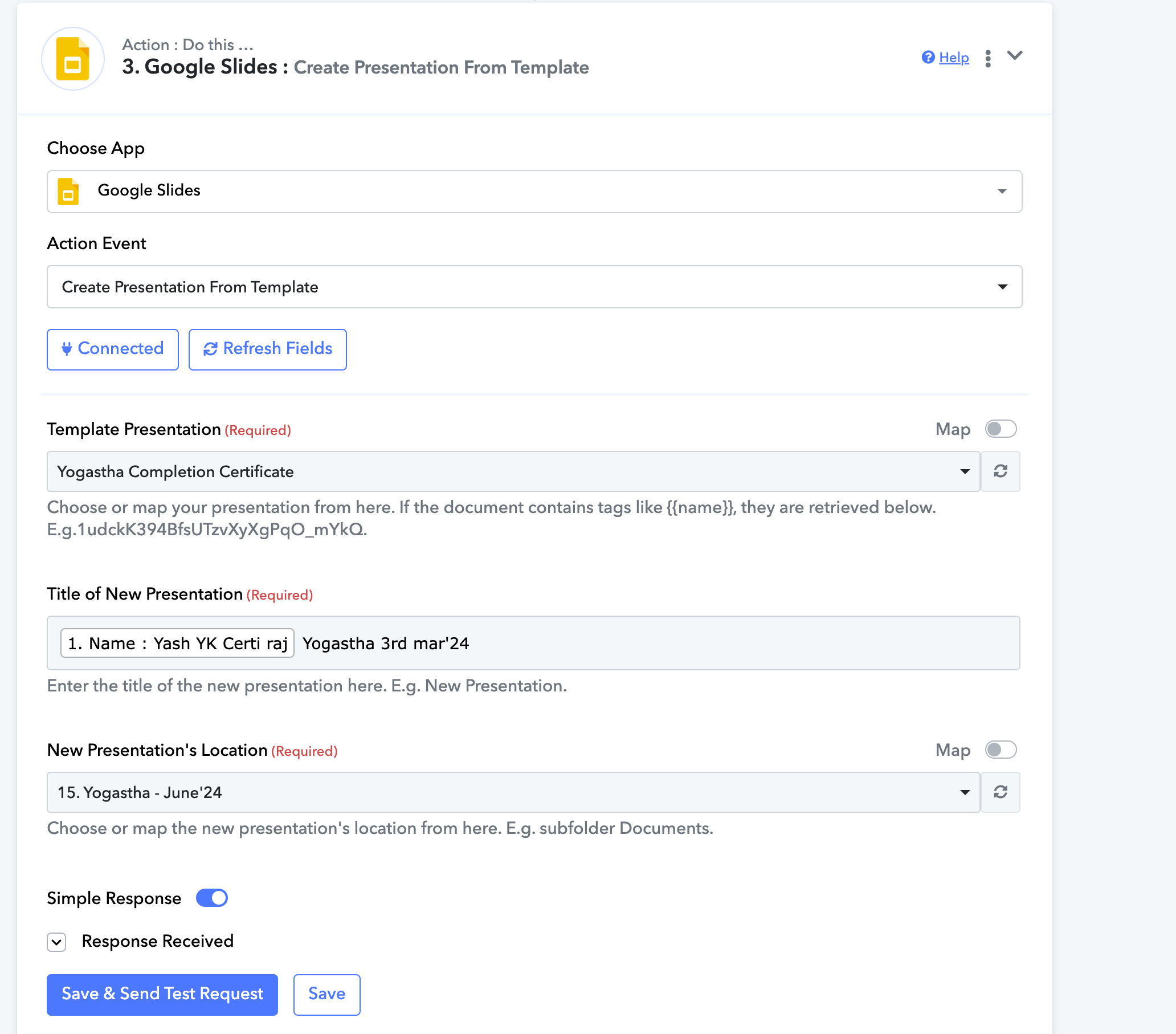Click the step title 'Create Presentation From Template'
The width and height of the screenshot is (1176, 1034).
point(442,67)
